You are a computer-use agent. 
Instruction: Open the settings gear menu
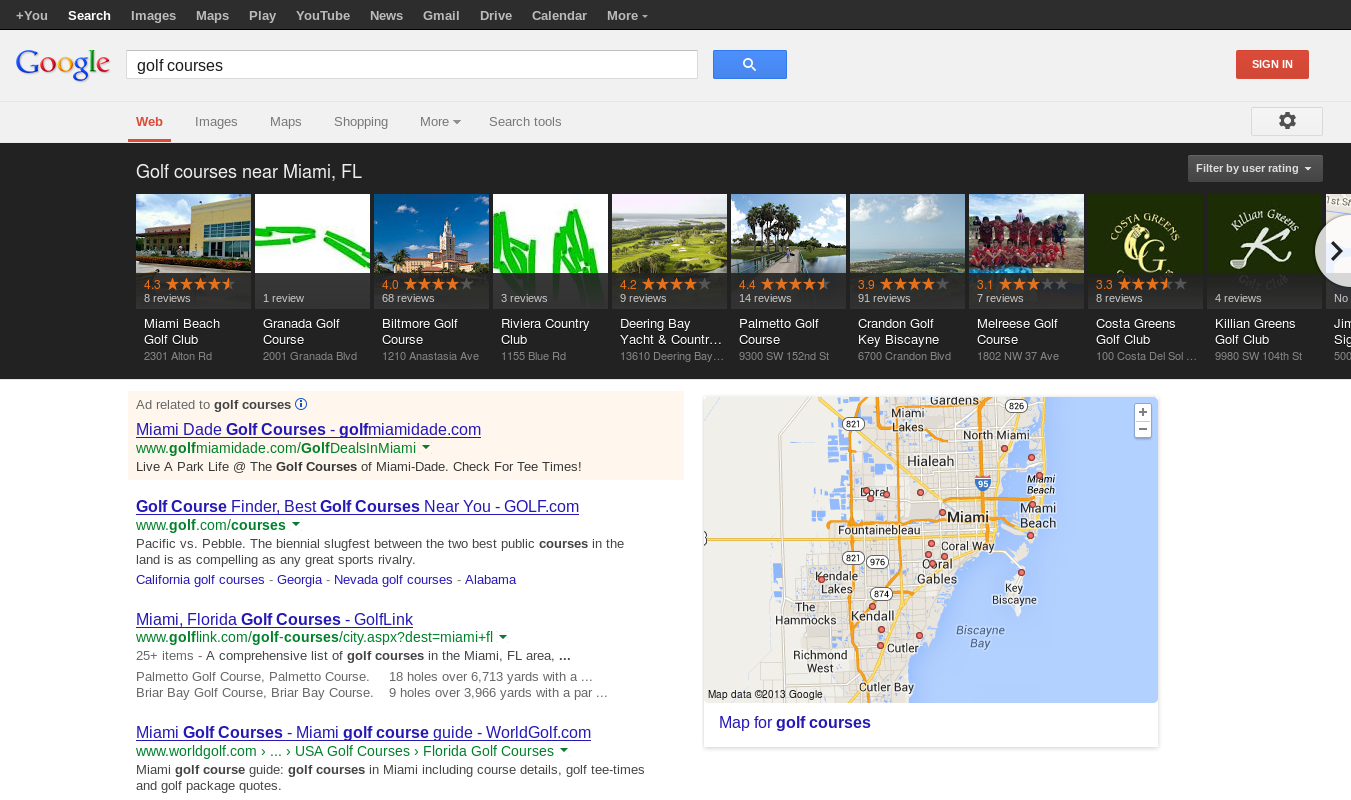[1287, 121]
